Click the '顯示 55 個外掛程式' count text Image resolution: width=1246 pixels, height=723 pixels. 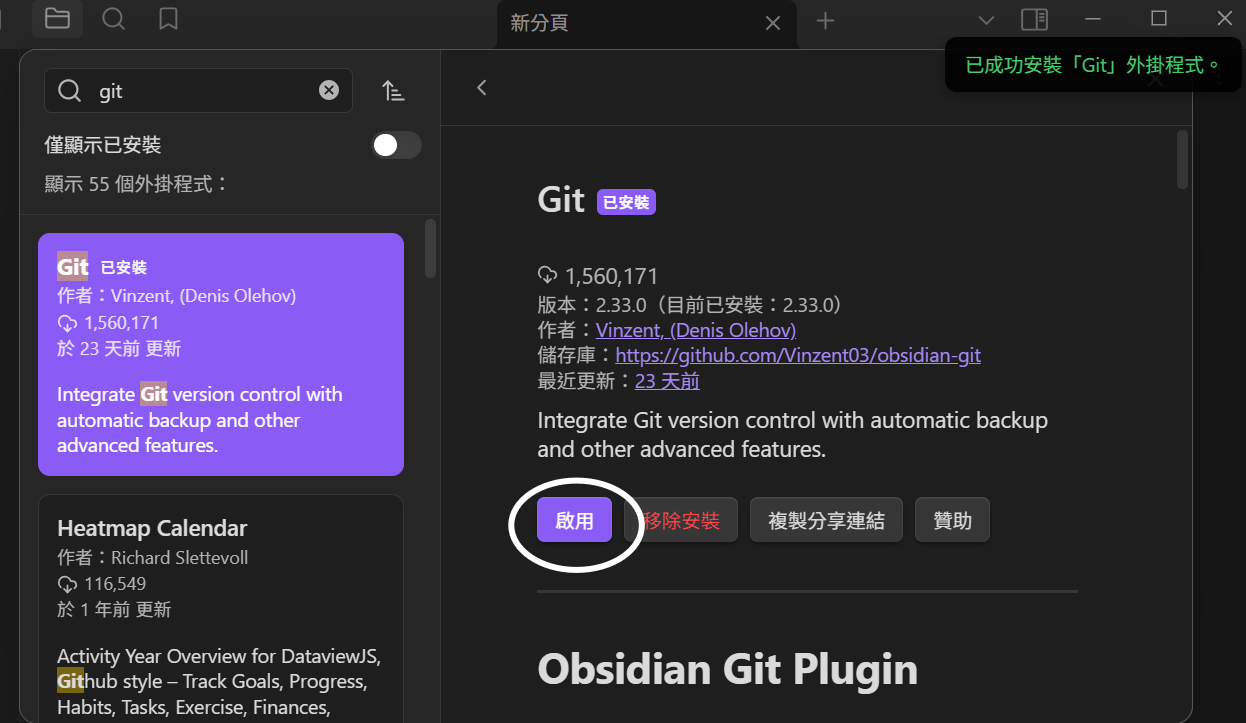[137, 184]
